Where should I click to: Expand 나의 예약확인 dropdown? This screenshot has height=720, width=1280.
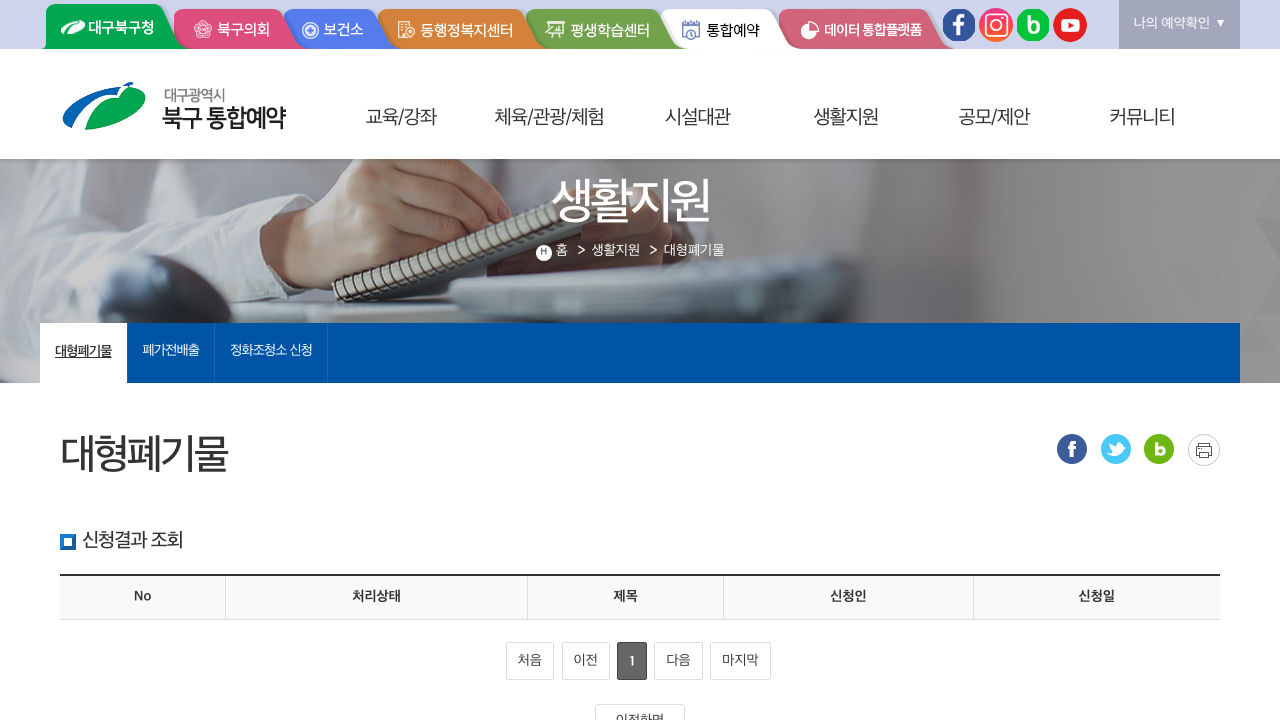(x=1179, y=24)
